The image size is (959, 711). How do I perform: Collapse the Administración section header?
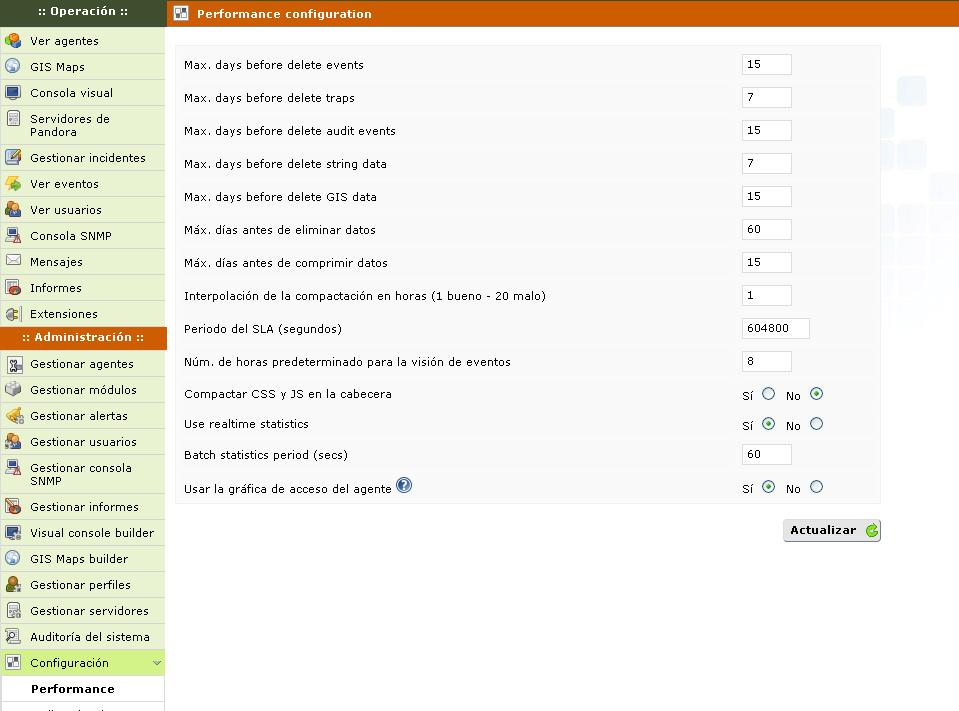(82, 338)
